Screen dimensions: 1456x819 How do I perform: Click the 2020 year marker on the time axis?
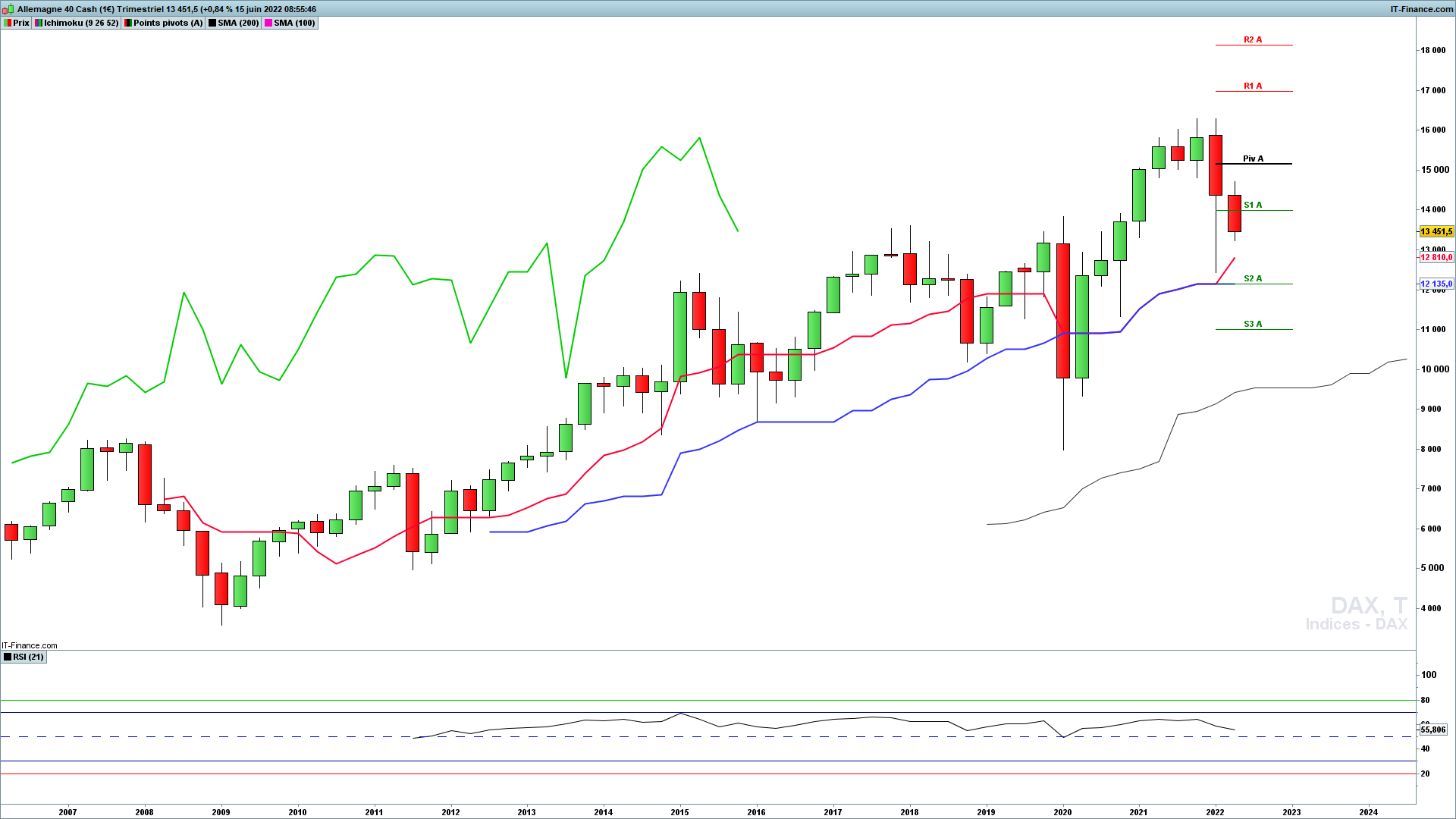(1062, 812)
